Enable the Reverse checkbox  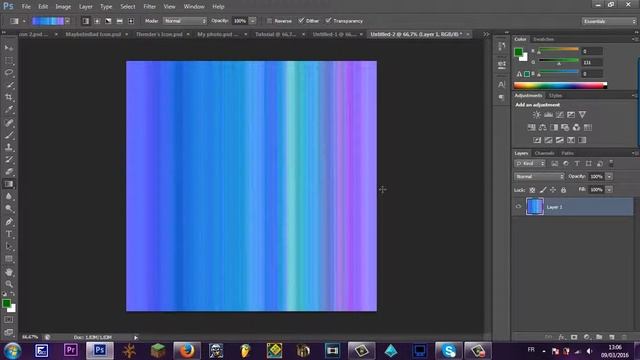pyautogui.click(x=269, y=21)
